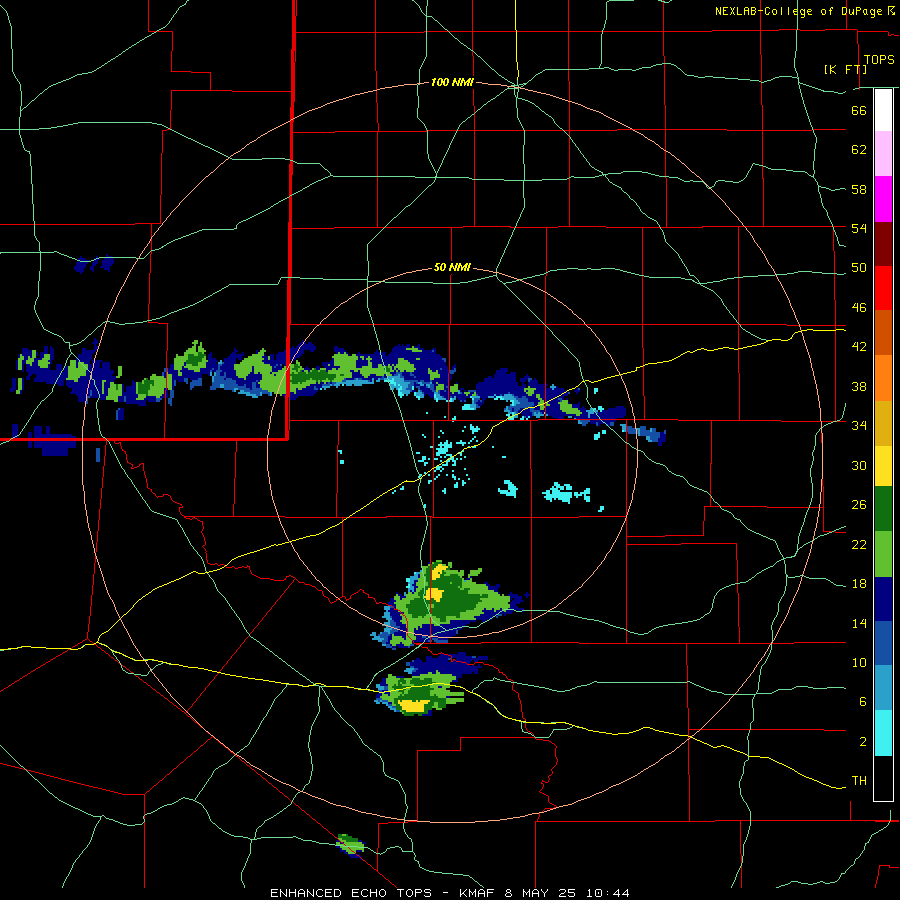Click the 62 legend value

[x=859, y=150]
